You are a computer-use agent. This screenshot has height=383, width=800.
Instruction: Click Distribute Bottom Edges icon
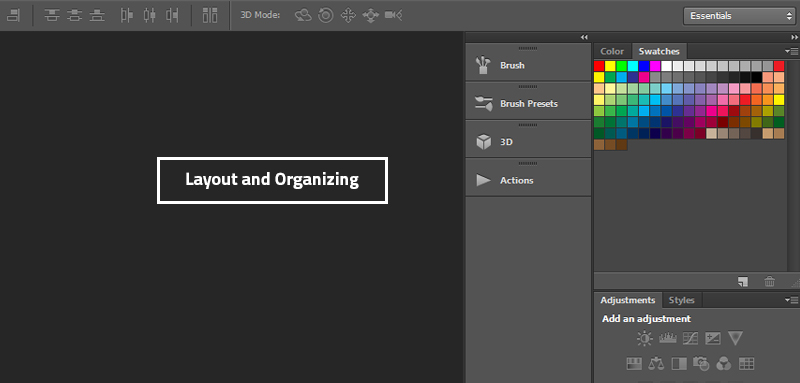(97, 15)
